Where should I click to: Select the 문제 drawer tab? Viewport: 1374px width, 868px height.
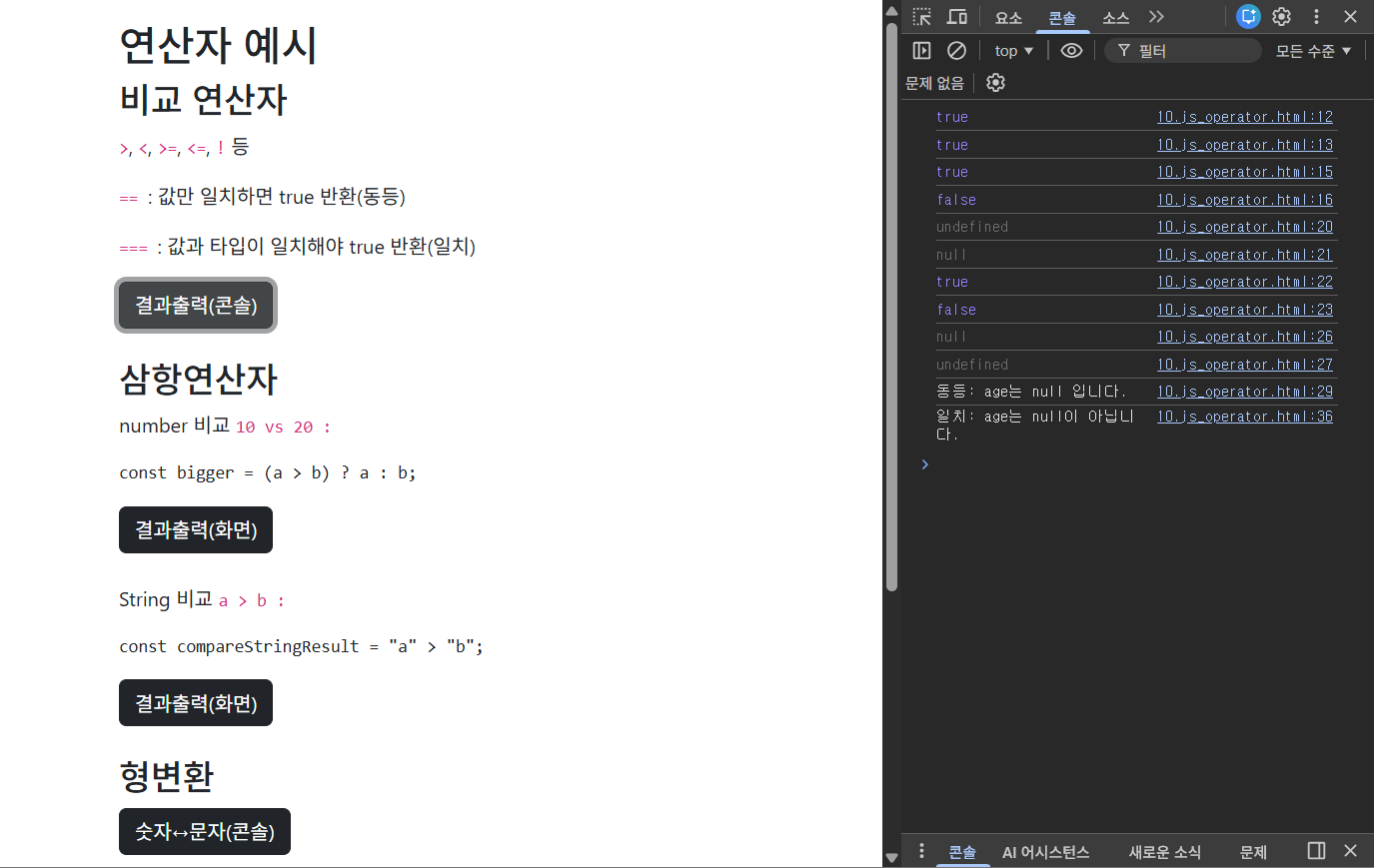coord(1253,852)
